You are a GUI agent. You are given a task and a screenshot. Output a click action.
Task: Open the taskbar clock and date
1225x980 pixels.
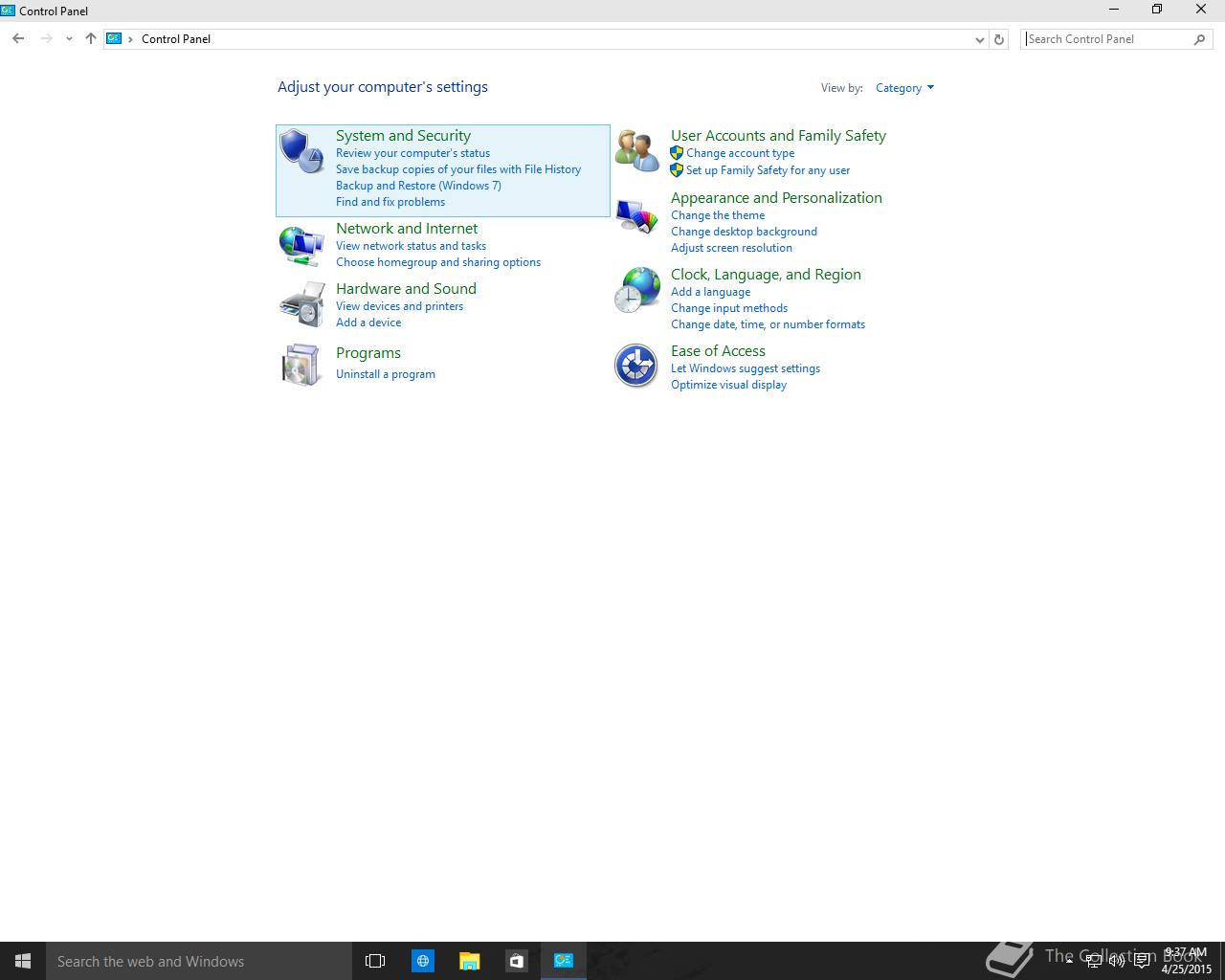pyautogui.click(x=1187, y=961)
